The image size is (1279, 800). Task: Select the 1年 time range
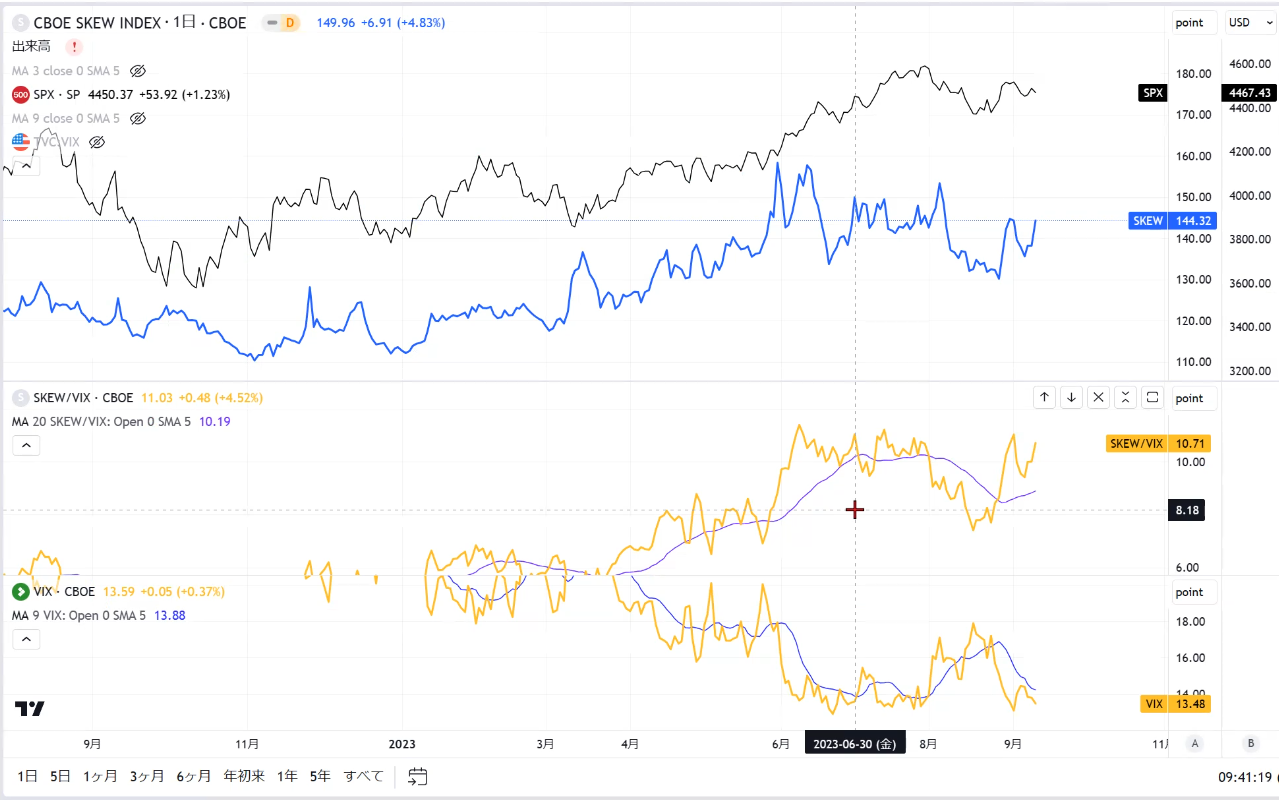[288, 776]
